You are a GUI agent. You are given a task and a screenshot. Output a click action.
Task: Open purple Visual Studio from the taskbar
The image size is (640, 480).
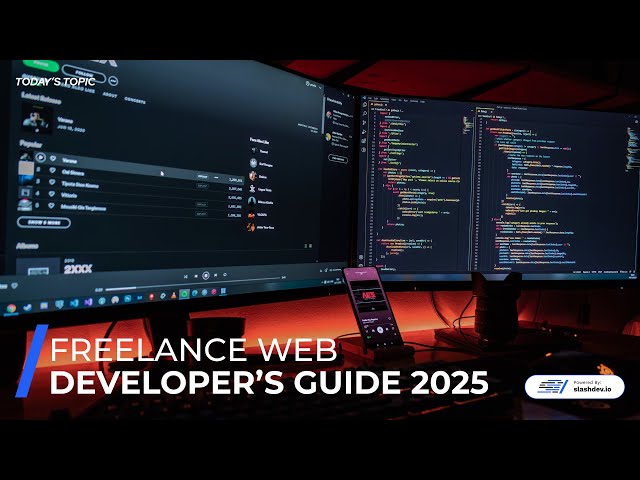[x=88, y=302]
